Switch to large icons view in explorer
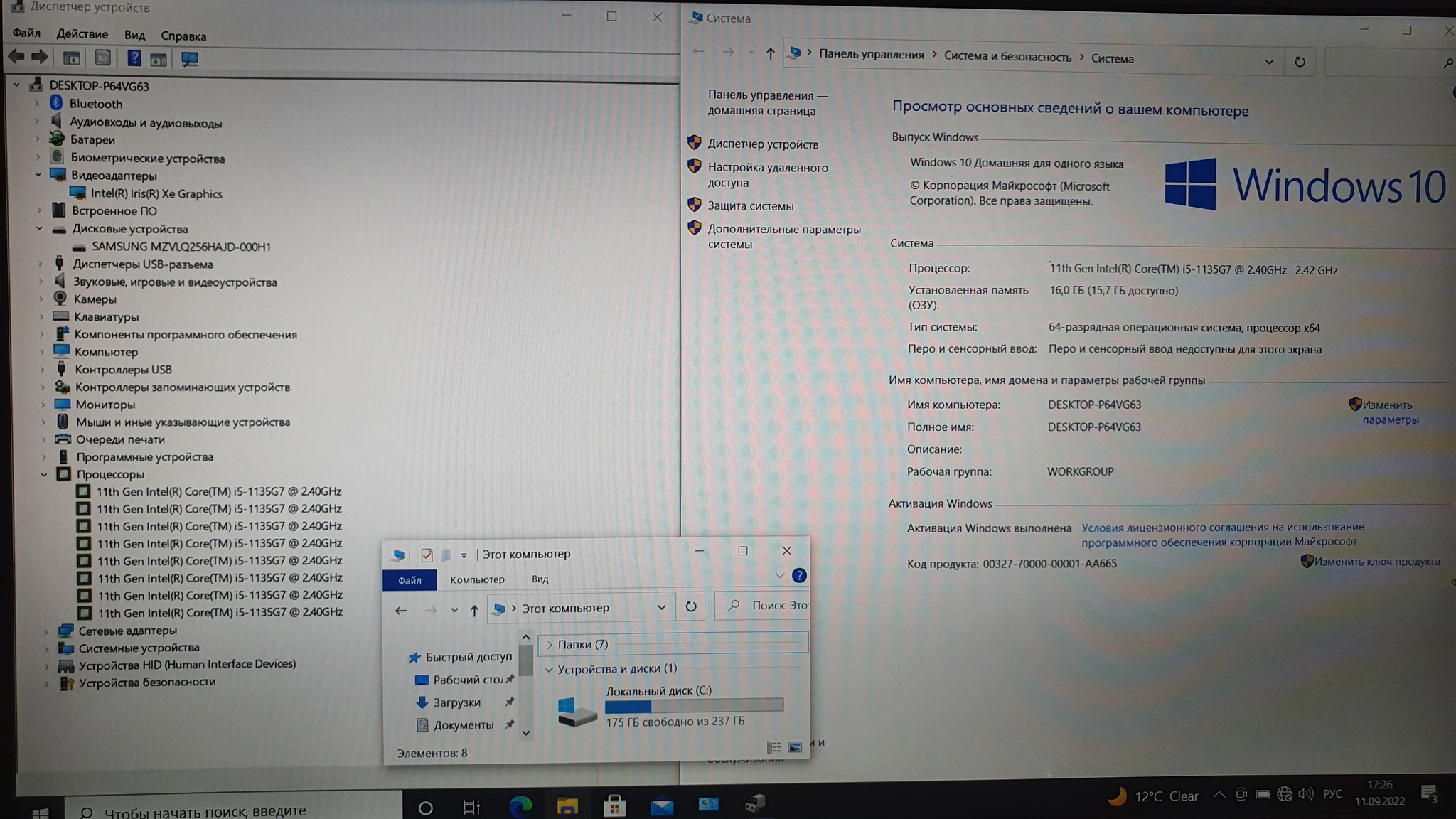Image resolution: width=1456 pixels, height=819 pixels. point(795,747)
